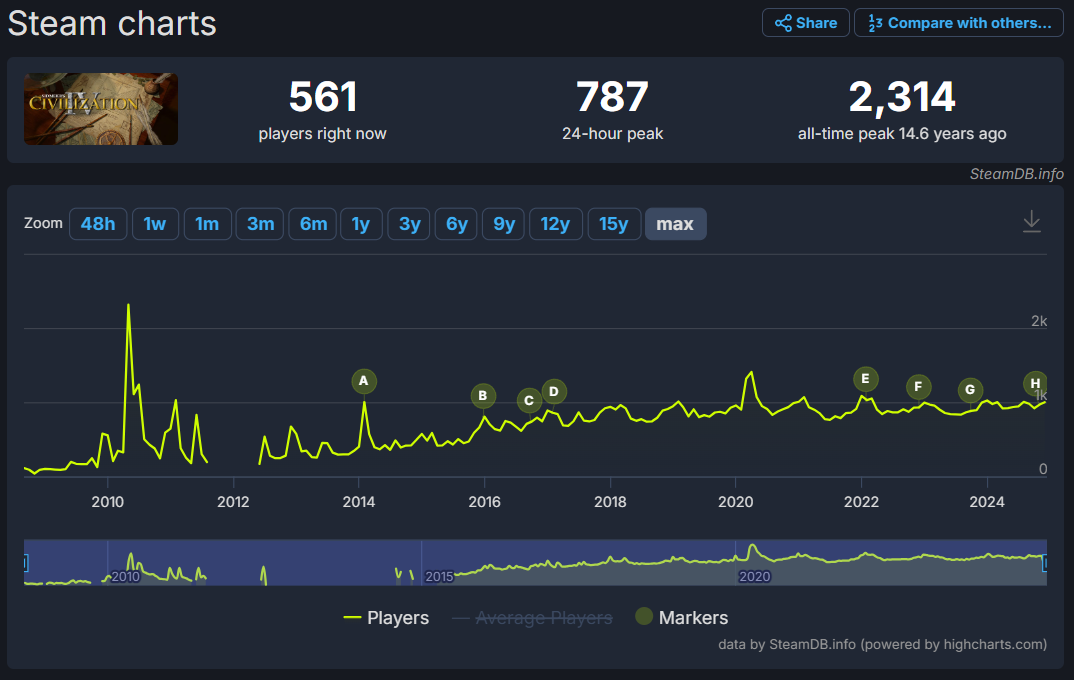
Task: Open Compare with others option
Action: (958, 23)
